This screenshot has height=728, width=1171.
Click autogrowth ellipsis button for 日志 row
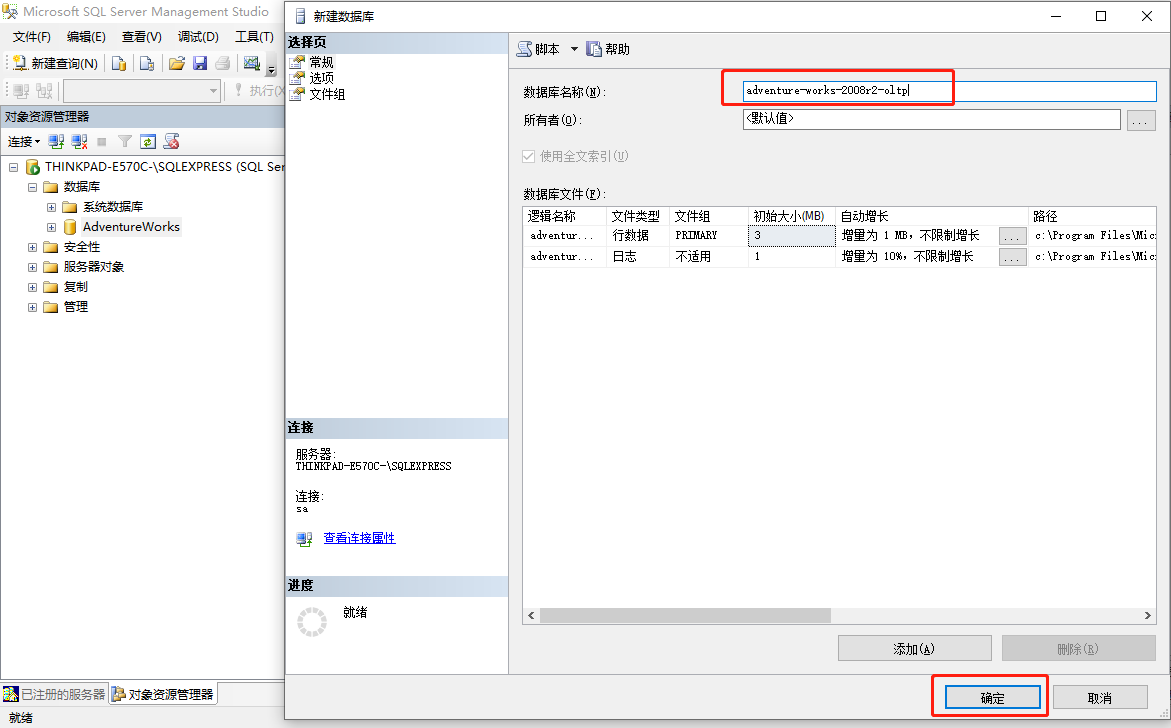click(1012, 258)
